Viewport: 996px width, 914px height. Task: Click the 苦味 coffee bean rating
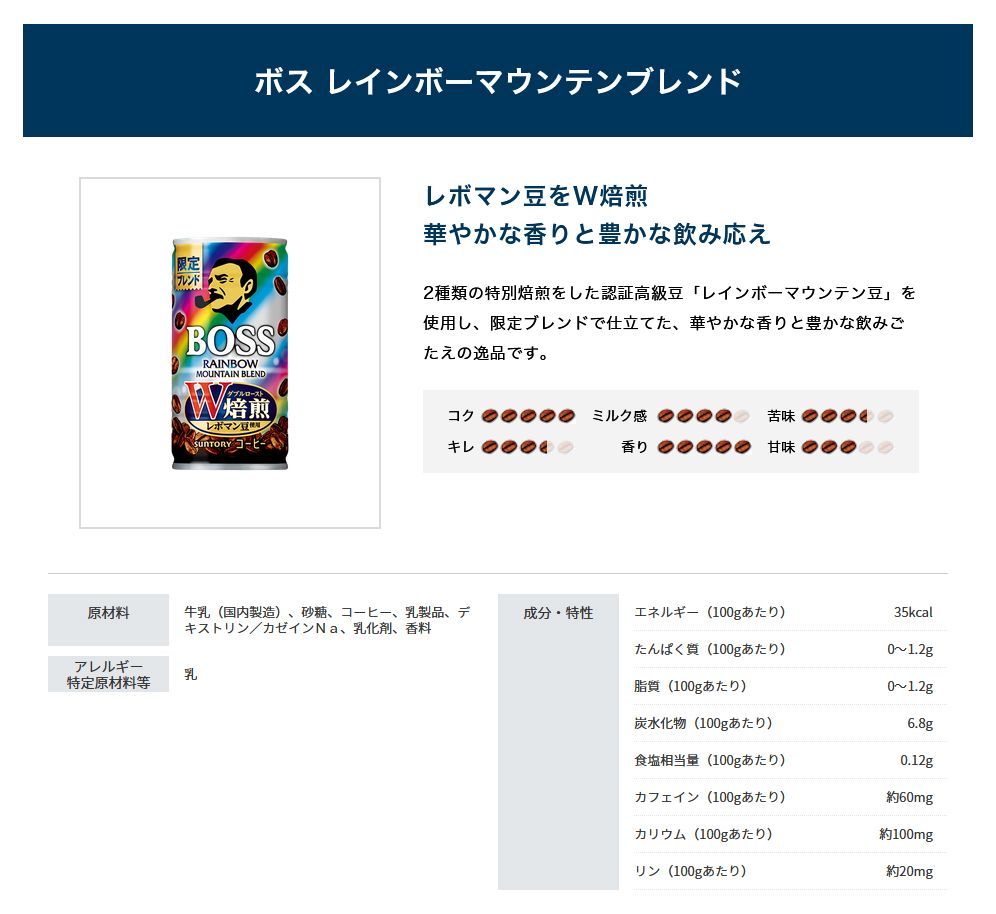click(x=847, y=416)
